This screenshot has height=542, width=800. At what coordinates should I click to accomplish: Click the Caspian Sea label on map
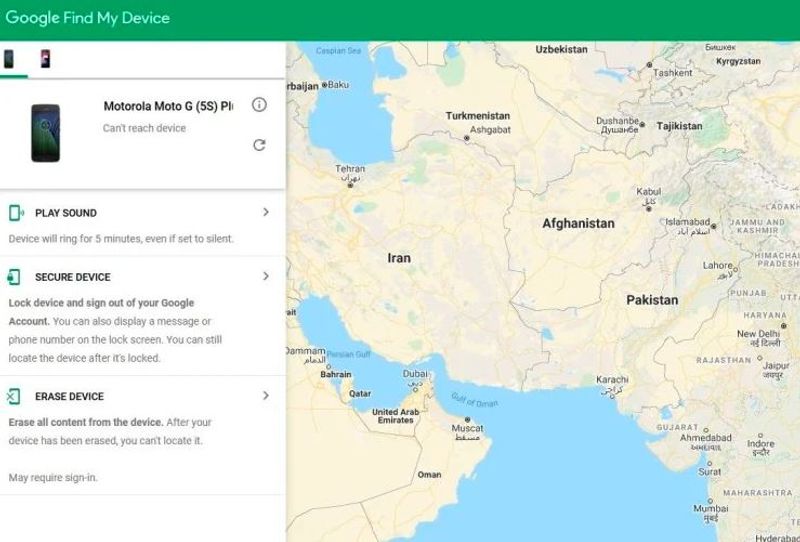338,51
